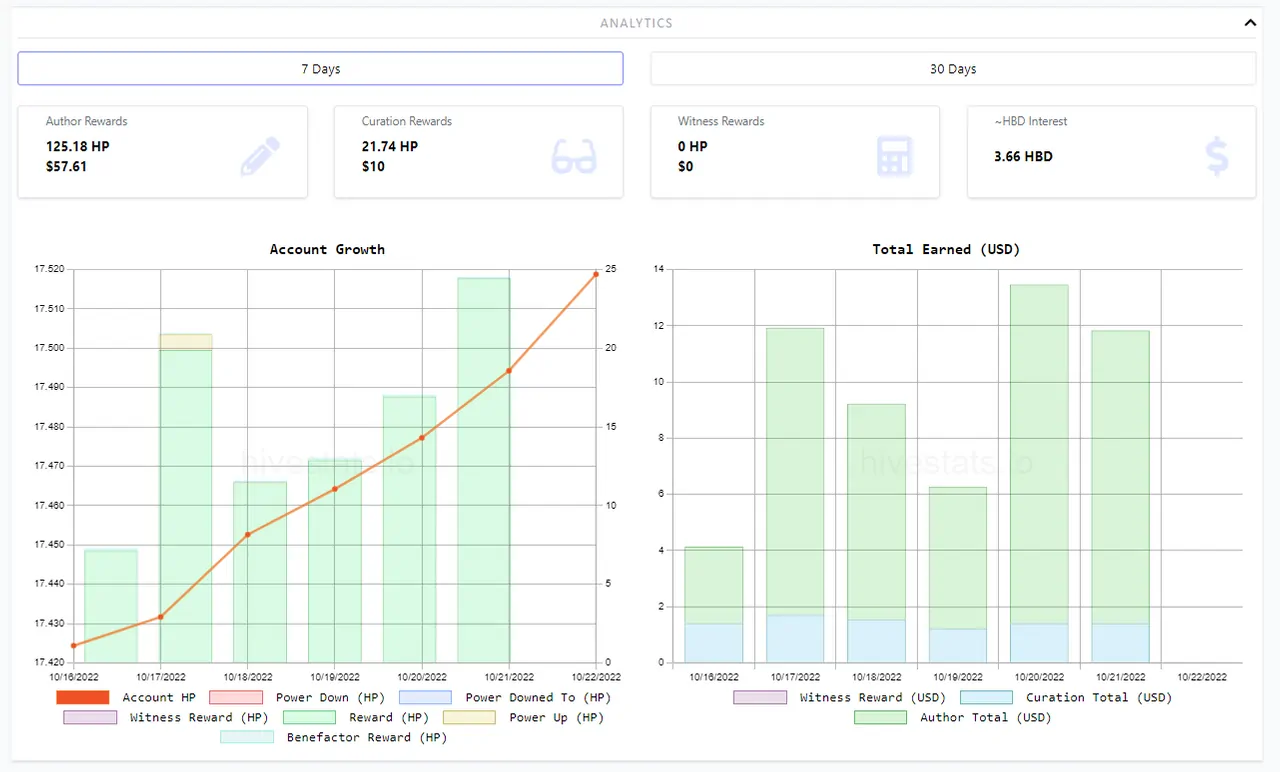
Task: Collapse the Analytics section with the chevron
Action: [1249, 22]
